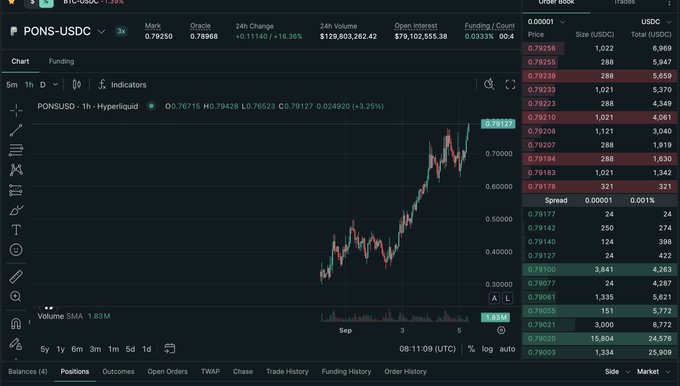The width and height of the screenshot is (680, 386).
Task: Toggle percent scale mode
Action: pyautogui.click(x=471, y=349)
